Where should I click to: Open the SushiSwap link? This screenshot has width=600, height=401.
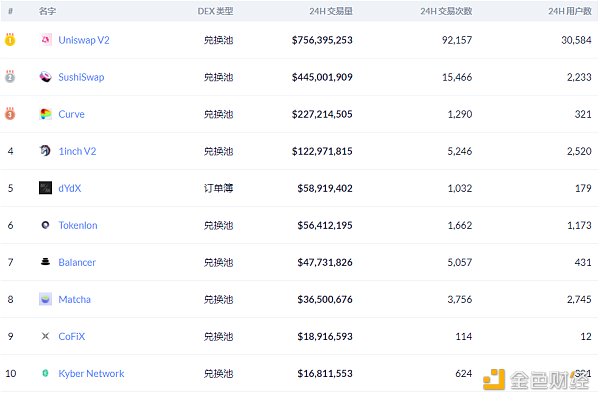81,77
